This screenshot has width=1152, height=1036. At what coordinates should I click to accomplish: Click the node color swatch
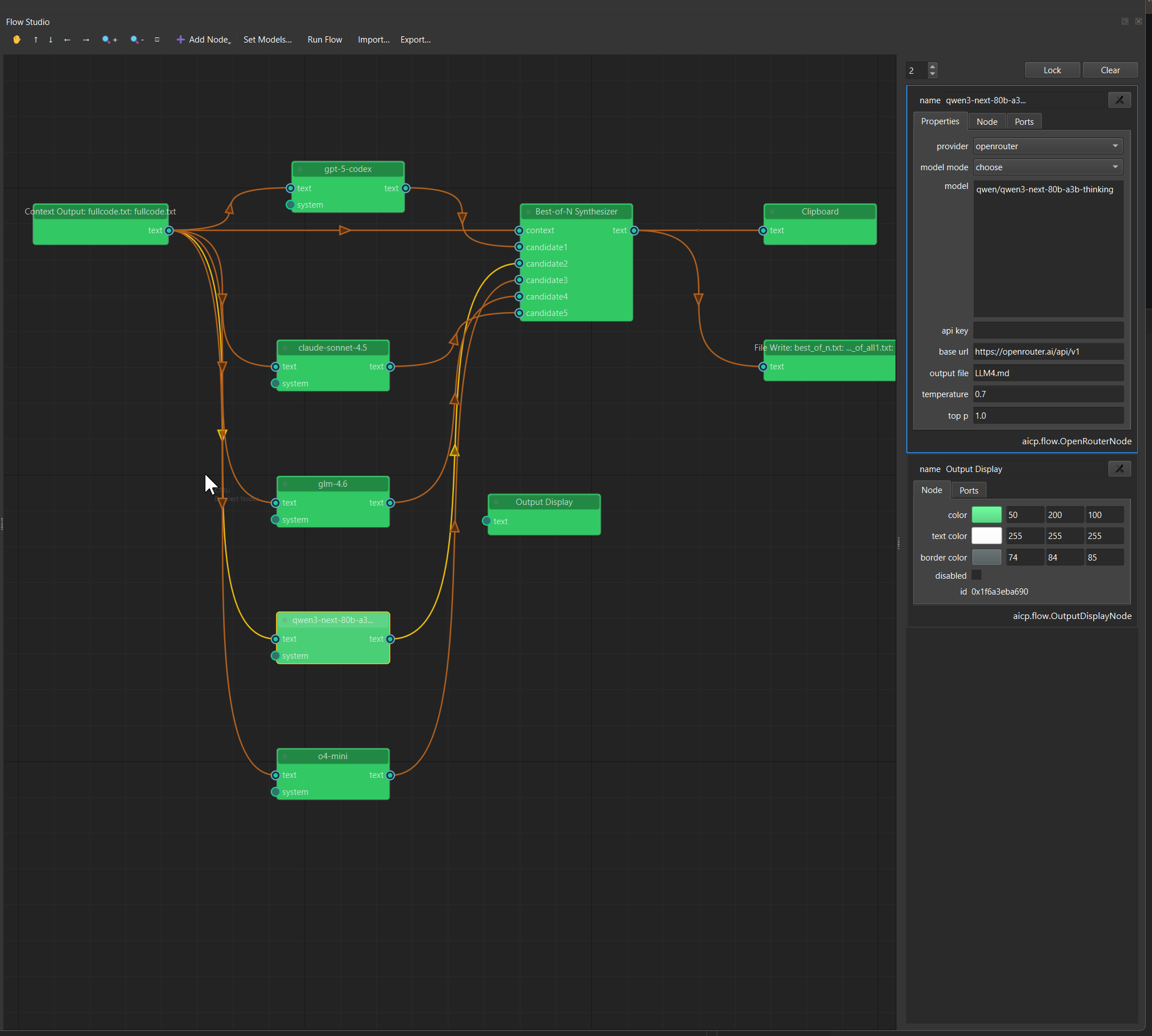point(986,515)
